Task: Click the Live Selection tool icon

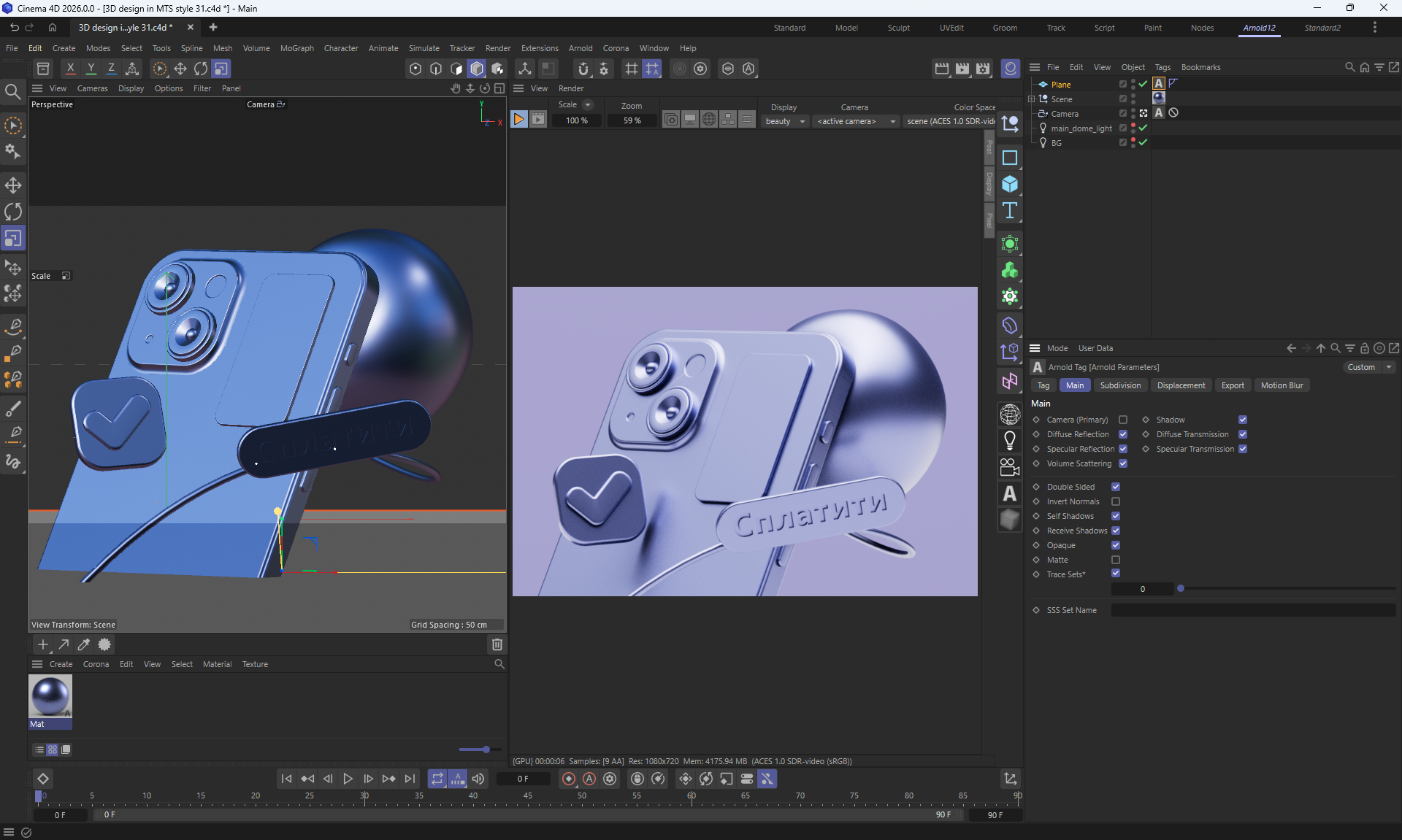Action: tap(13, 126)
